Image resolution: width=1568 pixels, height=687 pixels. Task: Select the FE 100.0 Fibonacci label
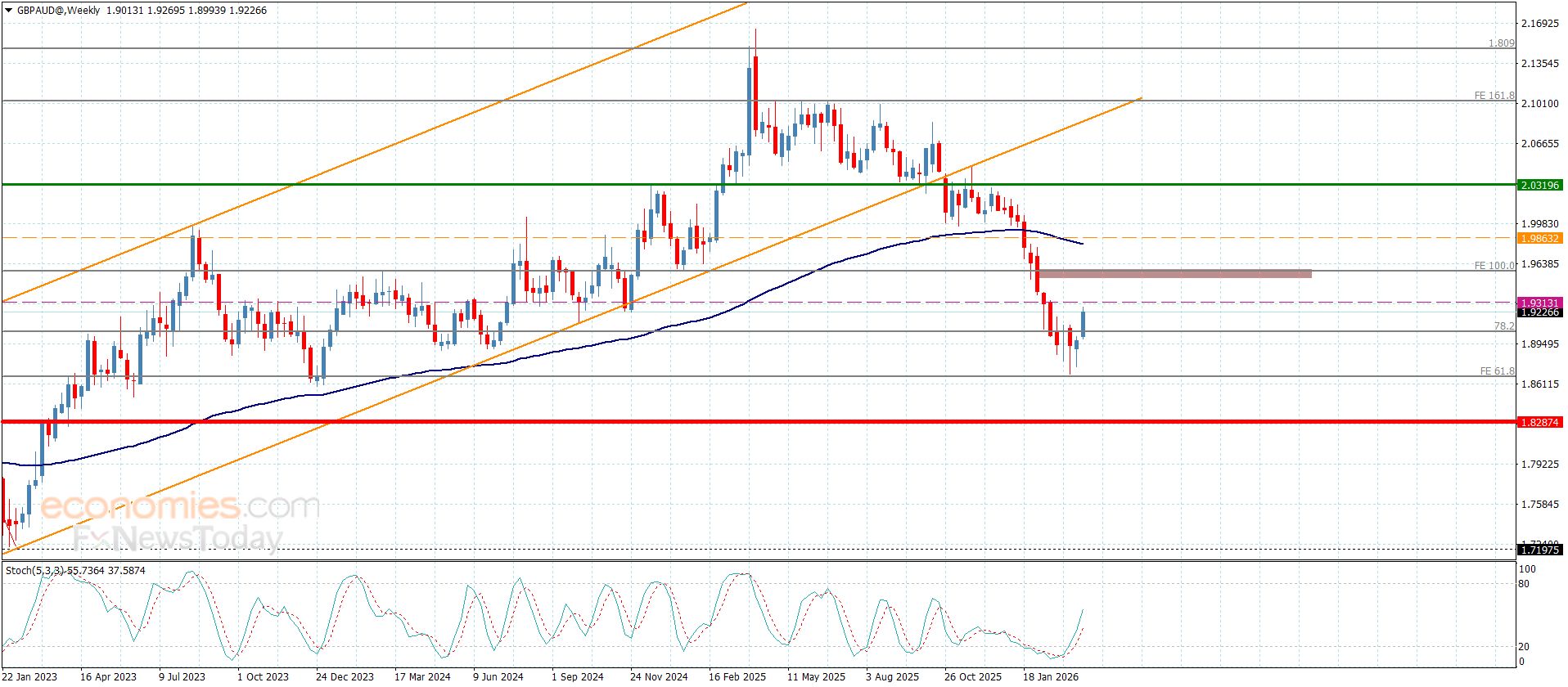pyautogui.click(x=1494, y=266)
